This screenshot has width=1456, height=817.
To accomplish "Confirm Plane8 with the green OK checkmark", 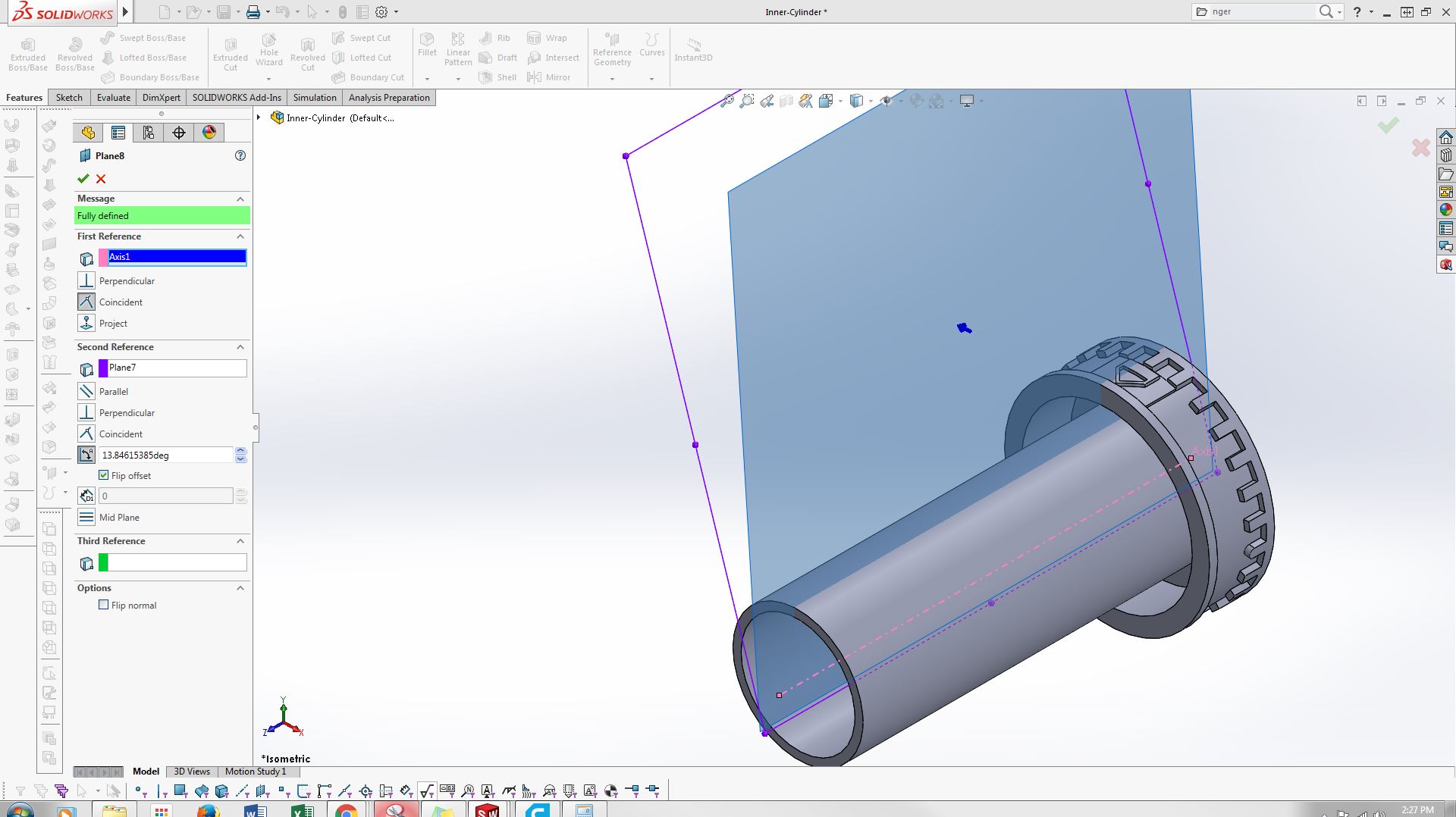I will [x=83, y=179].
